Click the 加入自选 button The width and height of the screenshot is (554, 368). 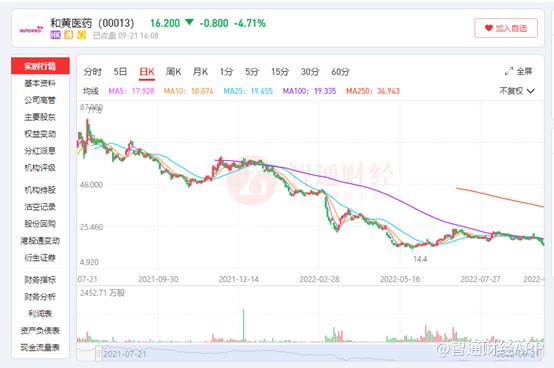[x=506, y=28]
